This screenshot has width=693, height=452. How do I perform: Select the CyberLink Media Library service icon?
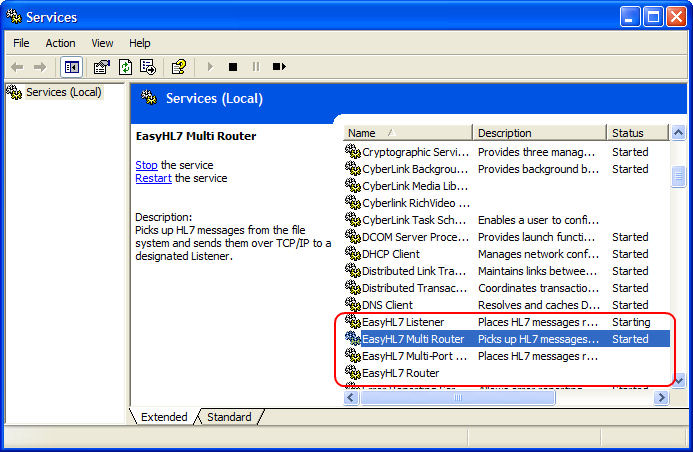point(353,186)
